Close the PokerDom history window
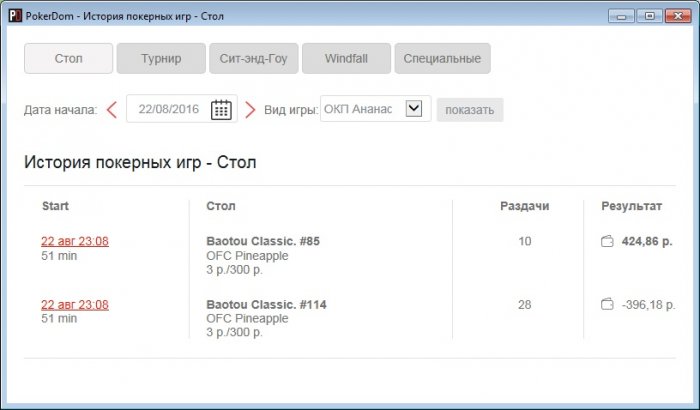 click(678, 16)
